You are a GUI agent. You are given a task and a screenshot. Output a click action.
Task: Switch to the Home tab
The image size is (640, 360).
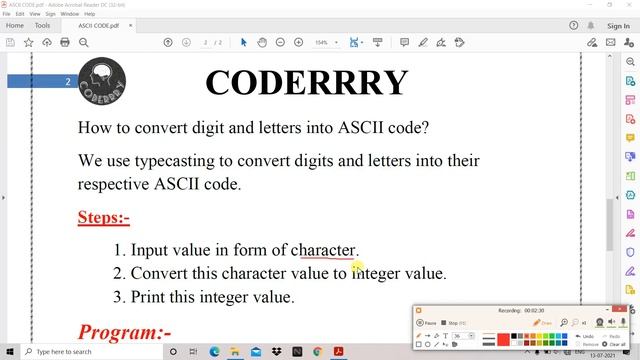point(15,25)
